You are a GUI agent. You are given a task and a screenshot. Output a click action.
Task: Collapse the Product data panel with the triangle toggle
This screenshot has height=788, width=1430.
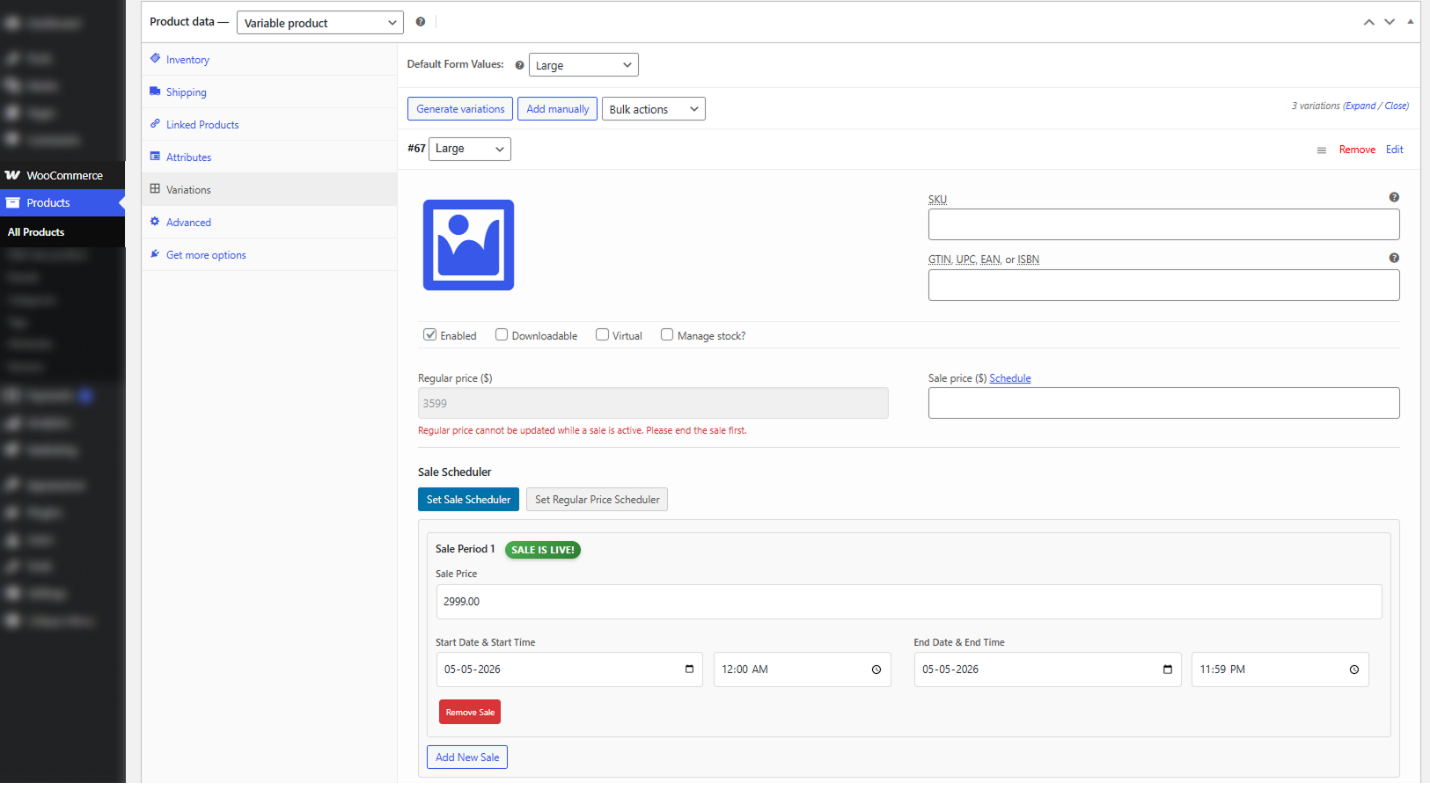click(x=1410, y=22)
